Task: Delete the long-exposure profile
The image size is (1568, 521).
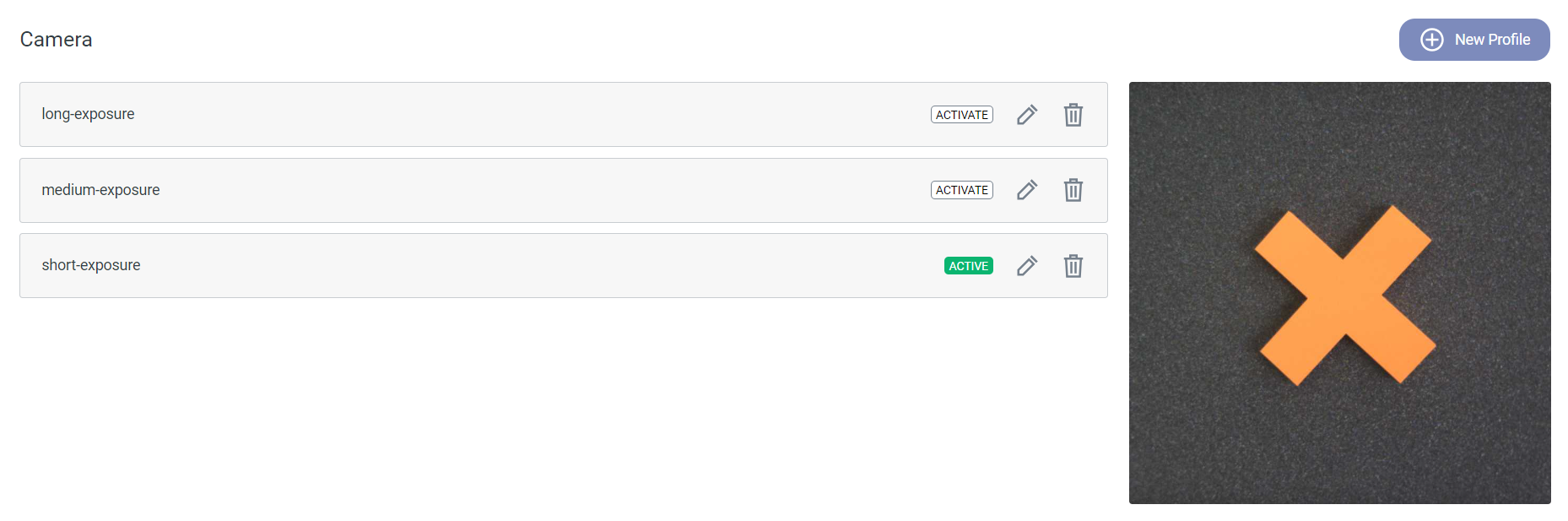Action: [1073, 115]
